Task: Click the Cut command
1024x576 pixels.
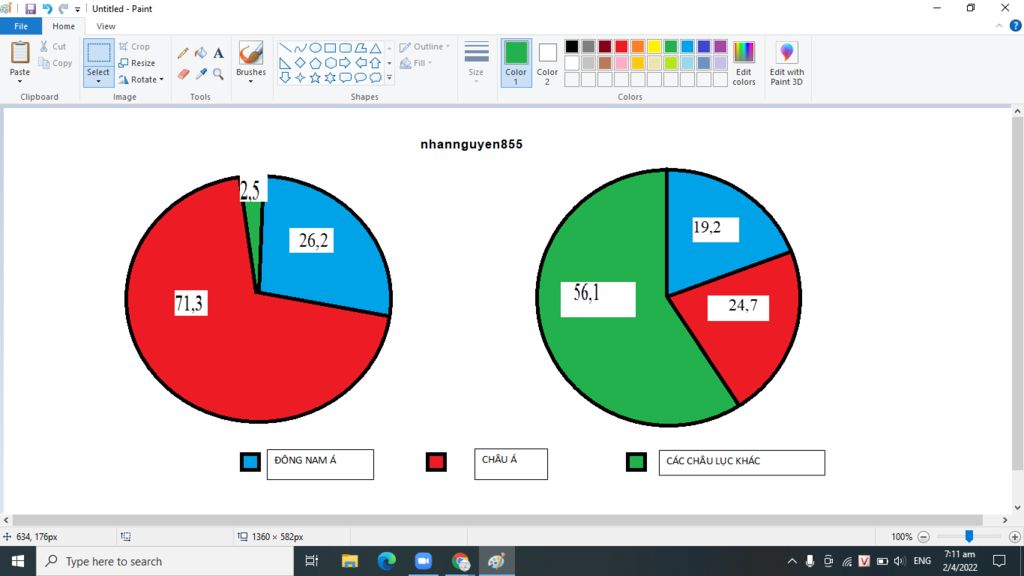Action: click(x=53, y=46)
